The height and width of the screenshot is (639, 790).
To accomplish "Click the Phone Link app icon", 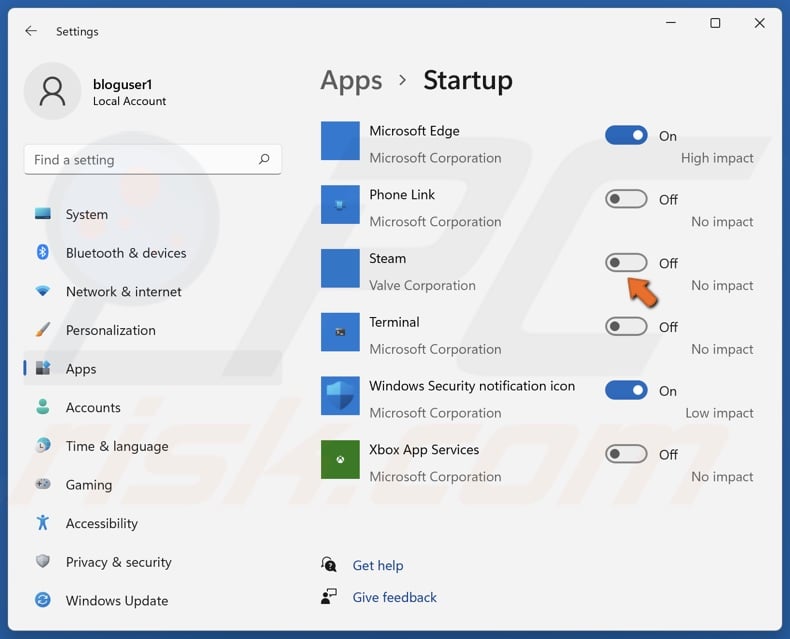I will [x=340, y=205].
